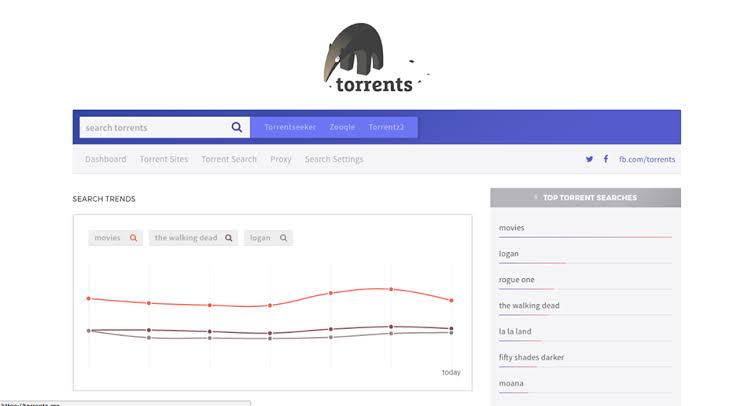Open the Proxy menu item
This screenshot has height=406, width=755.
[x=281, y=159]
